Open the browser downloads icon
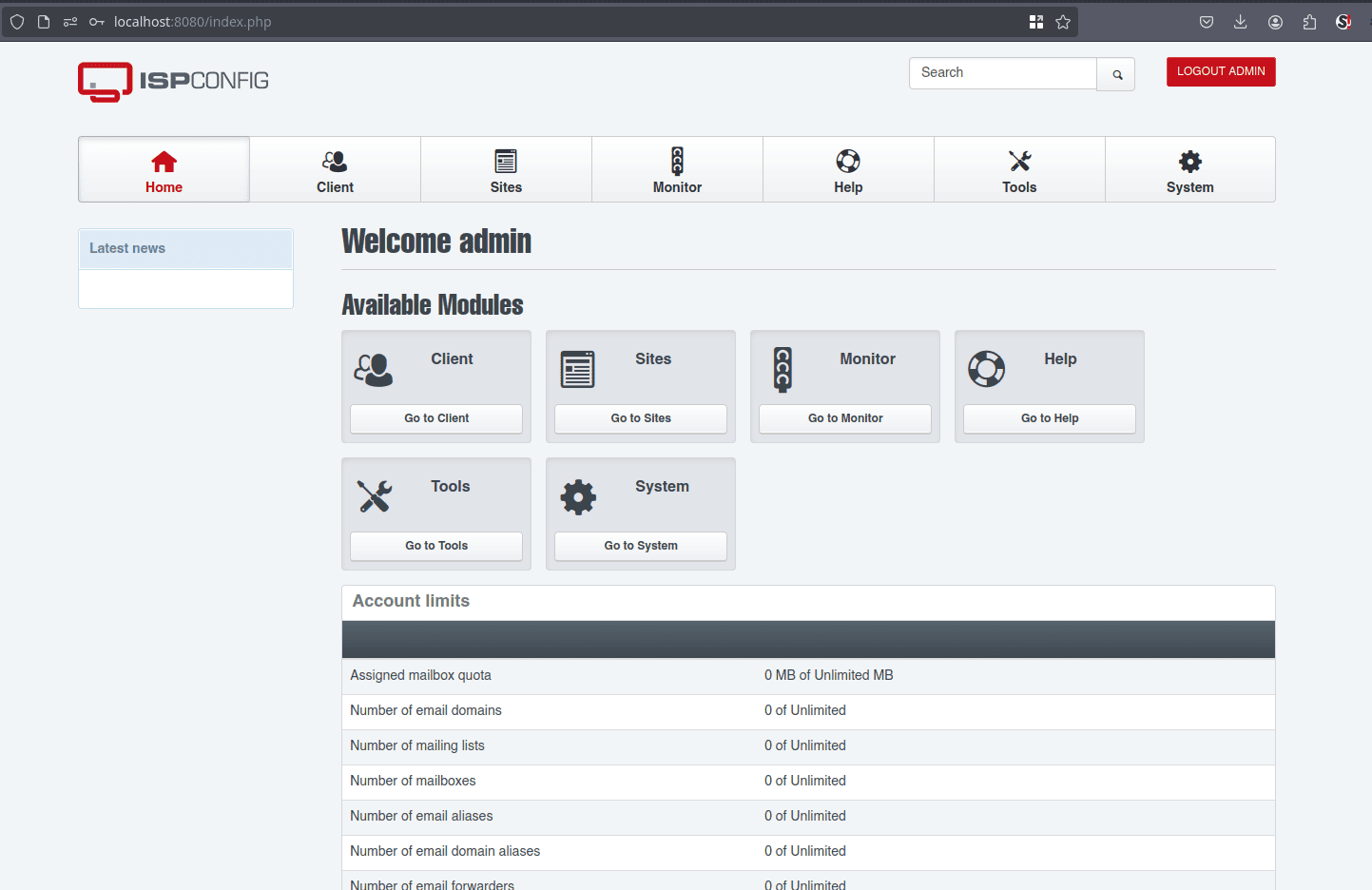The image size is (1372, 890). pyautogui.click(x=1241, y=22)
